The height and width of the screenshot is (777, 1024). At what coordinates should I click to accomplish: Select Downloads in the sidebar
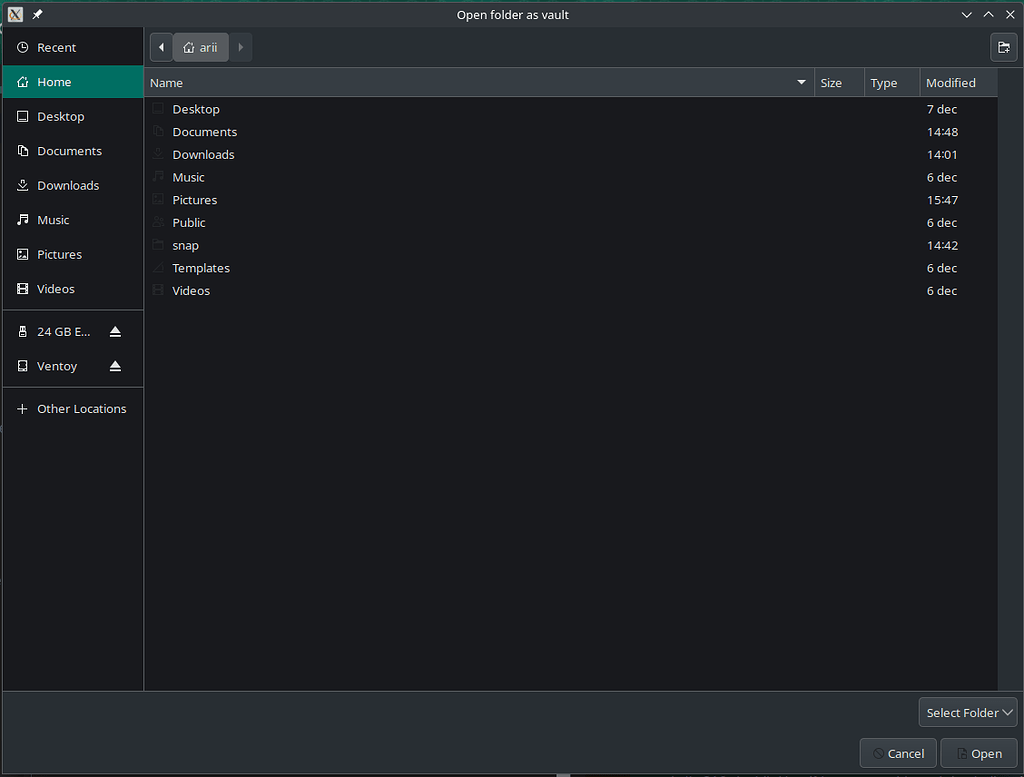click(68, 185)
